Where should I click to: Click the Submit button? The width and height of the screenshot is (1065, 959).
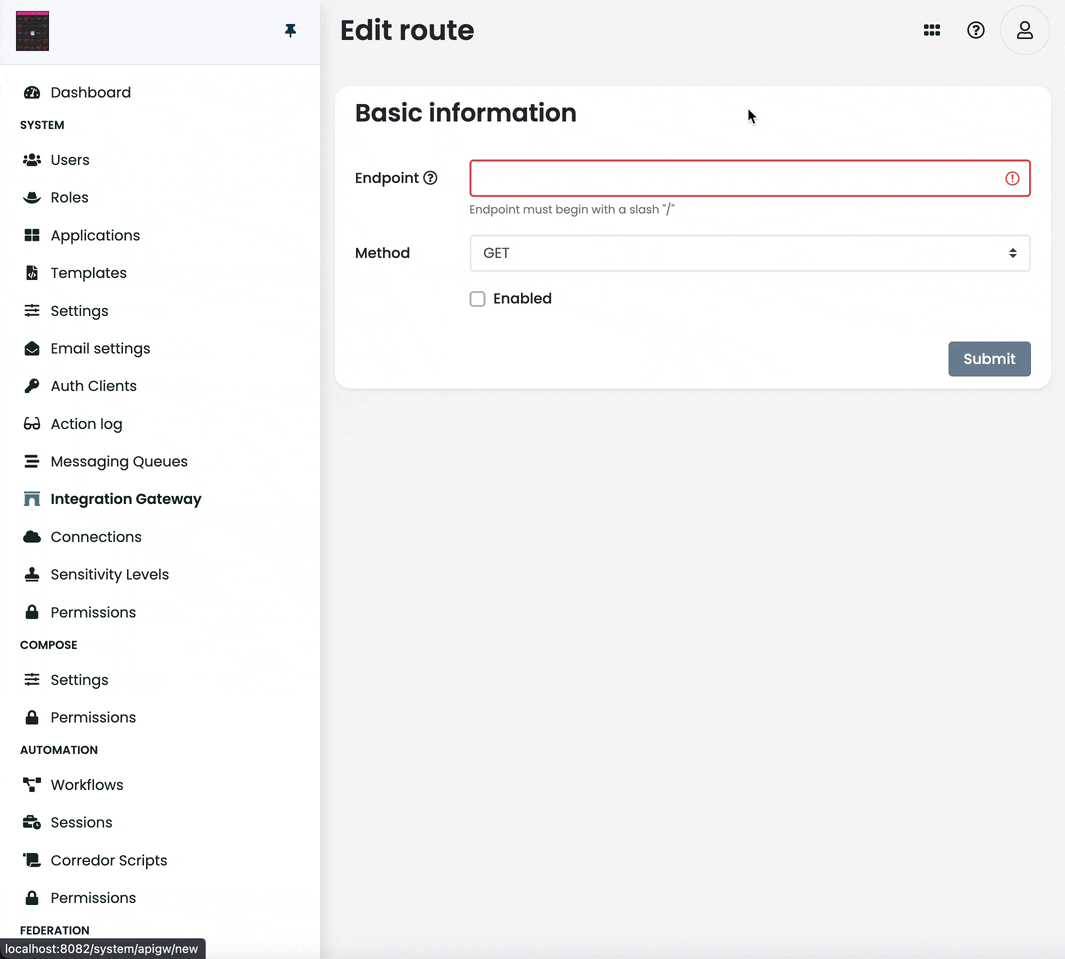point(989,359)
